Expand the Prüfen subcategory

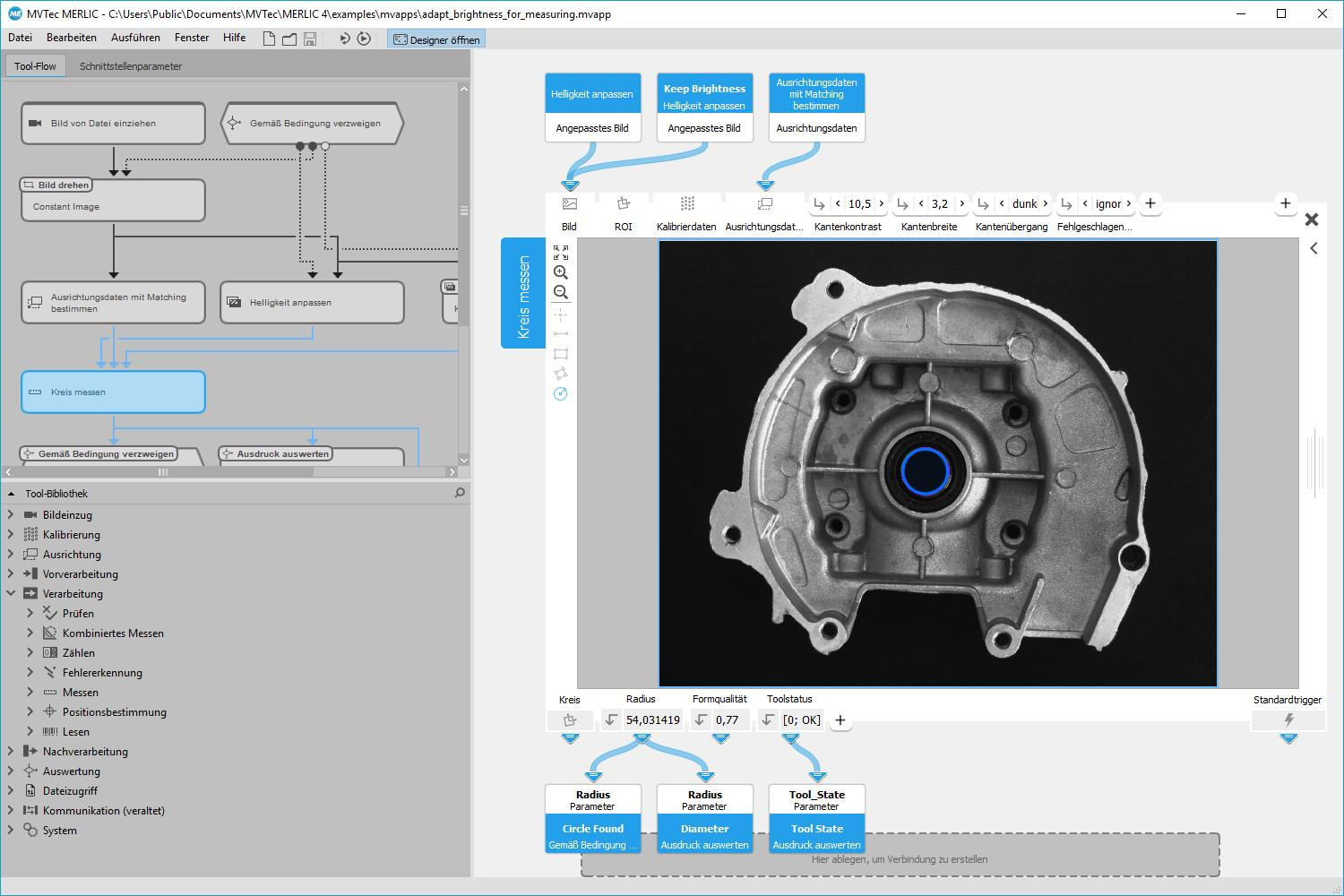click(x=30, y=613)
